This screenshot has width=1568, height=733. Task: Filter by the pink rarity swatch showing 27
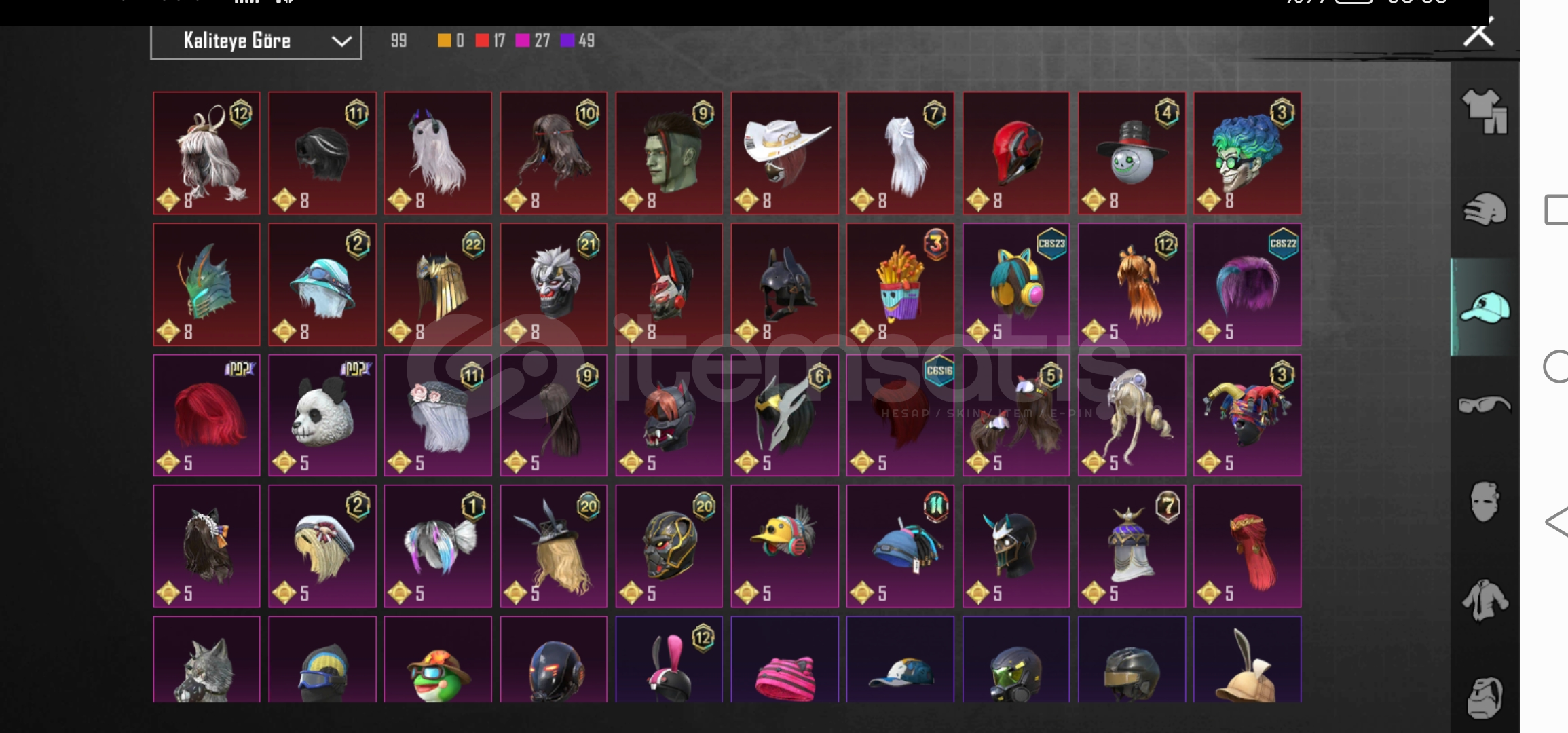(533, 41)
